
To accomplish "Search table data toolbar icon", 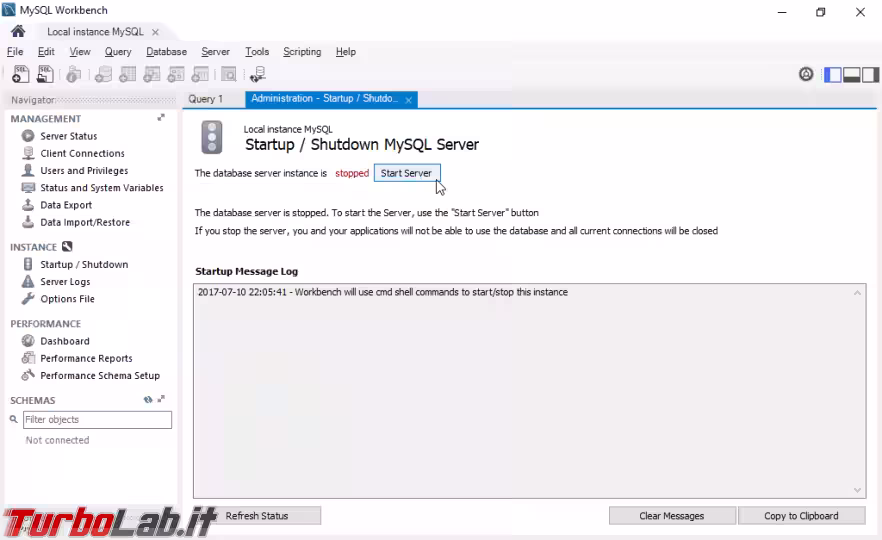I will (x=228, y=74).
